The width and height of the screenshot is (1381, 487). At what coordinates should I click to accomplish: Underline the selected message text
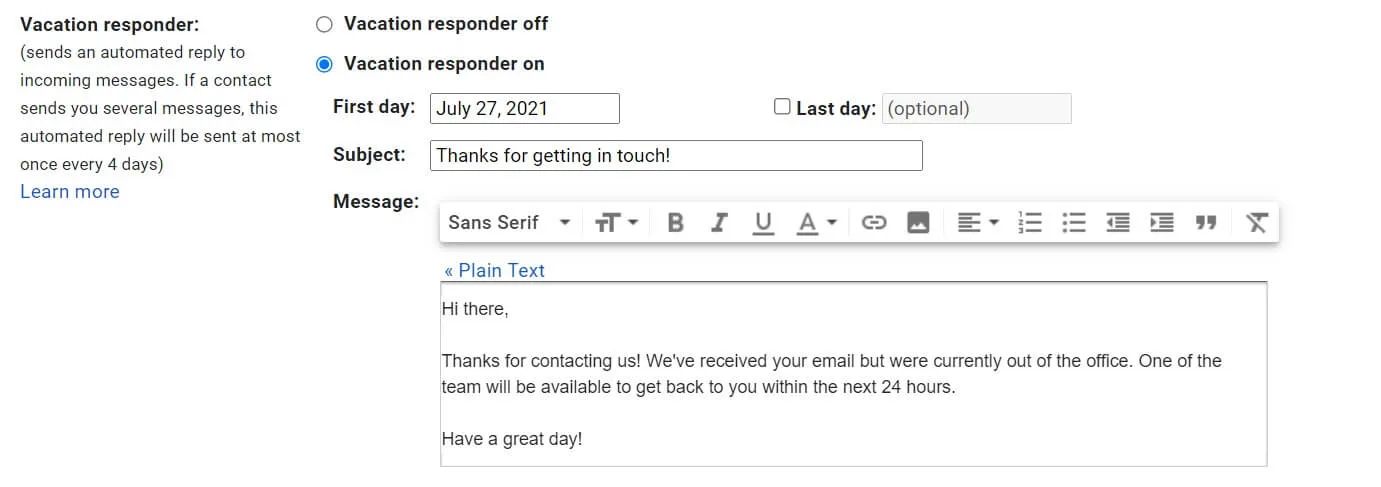coord(763,223)
